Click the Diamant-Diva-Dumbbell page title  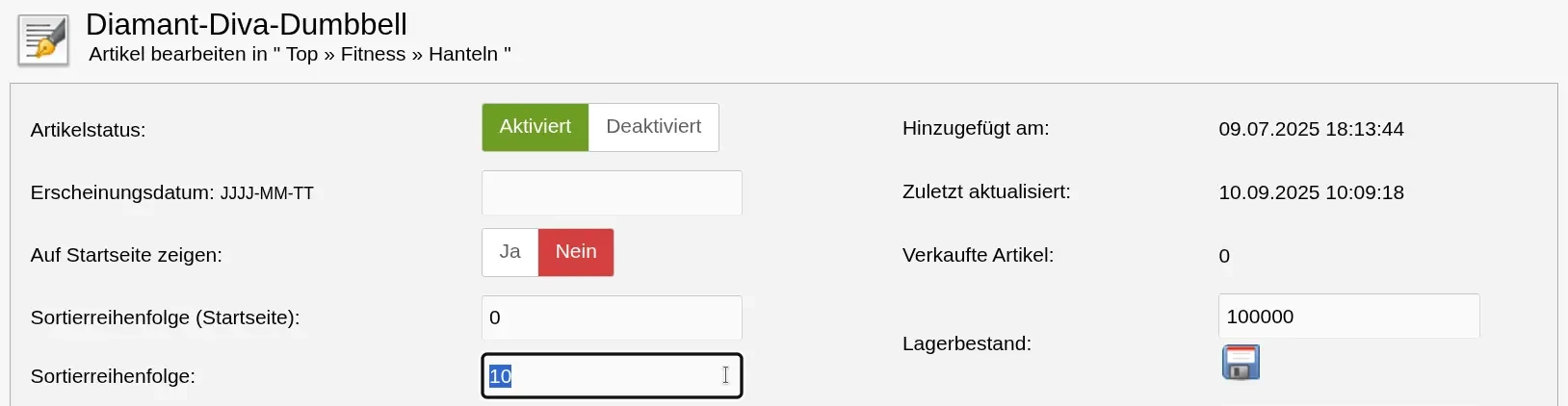[x=247, y=23]
